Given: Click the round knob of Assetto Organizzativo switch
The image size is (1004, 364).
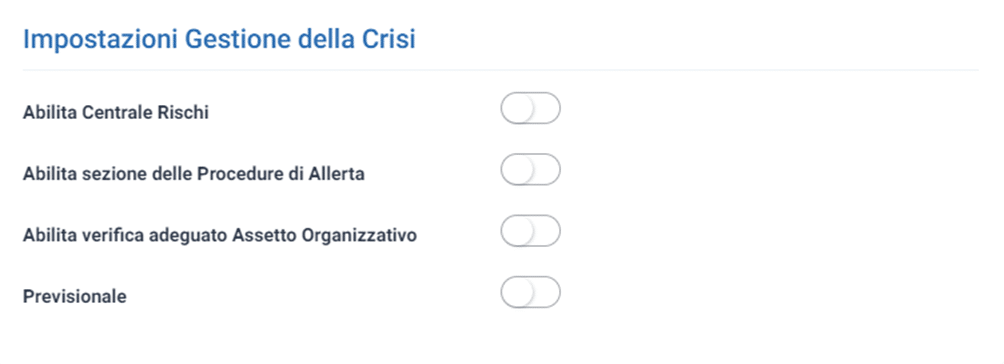Looking at the screenshot, I should click(x=517, y=231).
